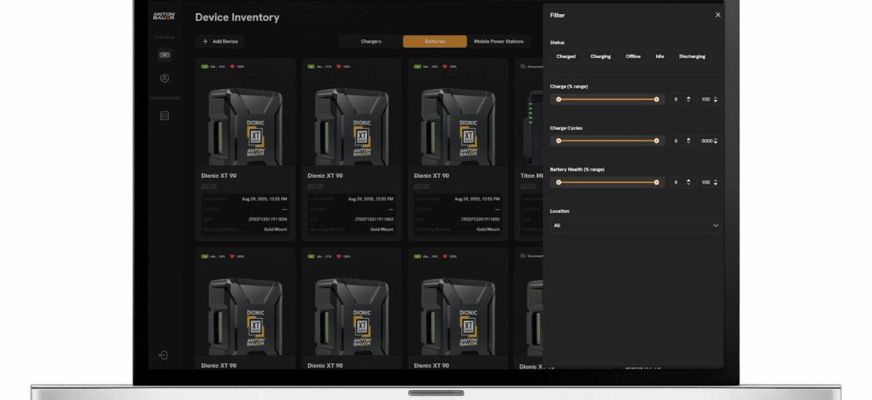Screen dimensions: 872x400
Task: Select the Batteries tab
Action: pyautogui.click(x=435, y=41)
